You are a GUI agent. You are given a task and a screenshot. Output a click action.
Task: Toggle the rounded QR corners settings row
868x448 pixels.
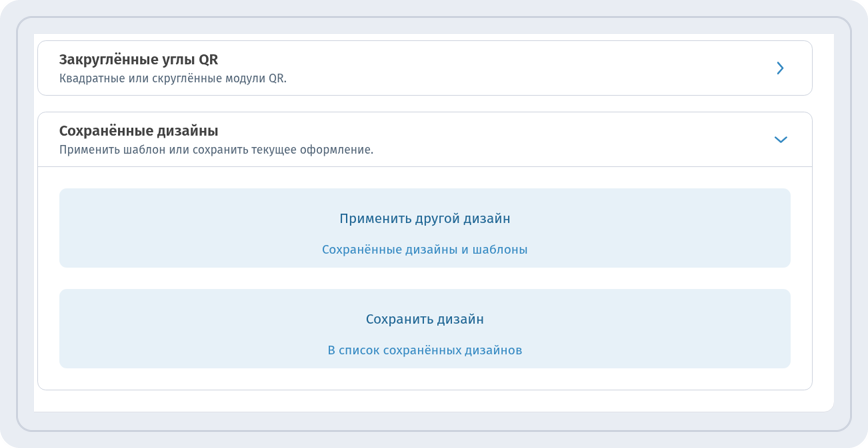pyautogui.click(x=425, y=68)
